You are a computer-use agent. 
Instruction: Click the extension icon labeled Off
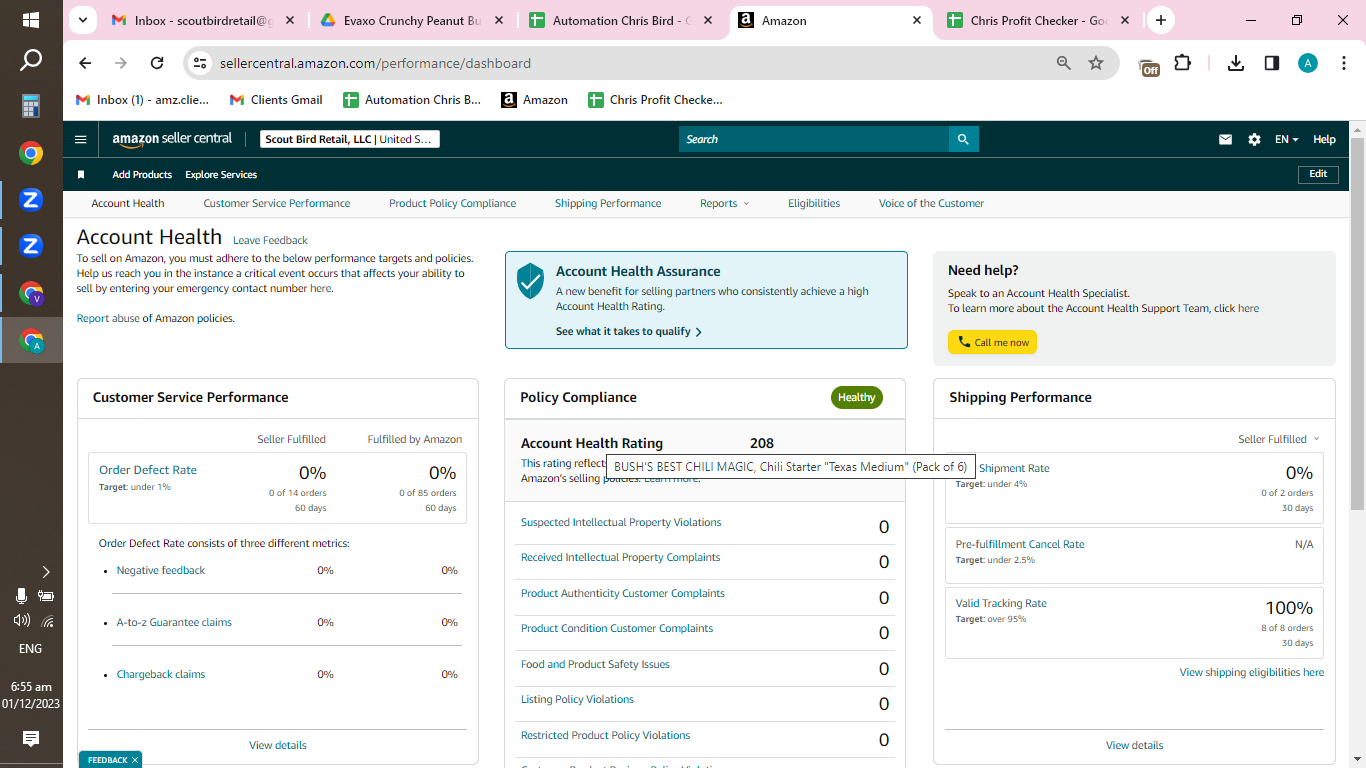pyautogui.click(x=1150, y=66)
